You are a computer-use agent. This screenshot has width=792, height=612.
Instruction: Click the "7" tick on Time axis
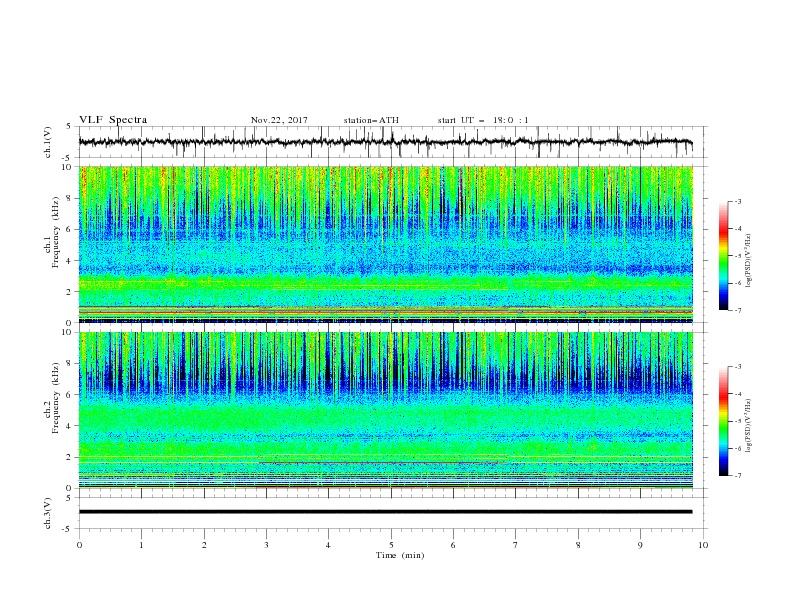coord(516,545)
